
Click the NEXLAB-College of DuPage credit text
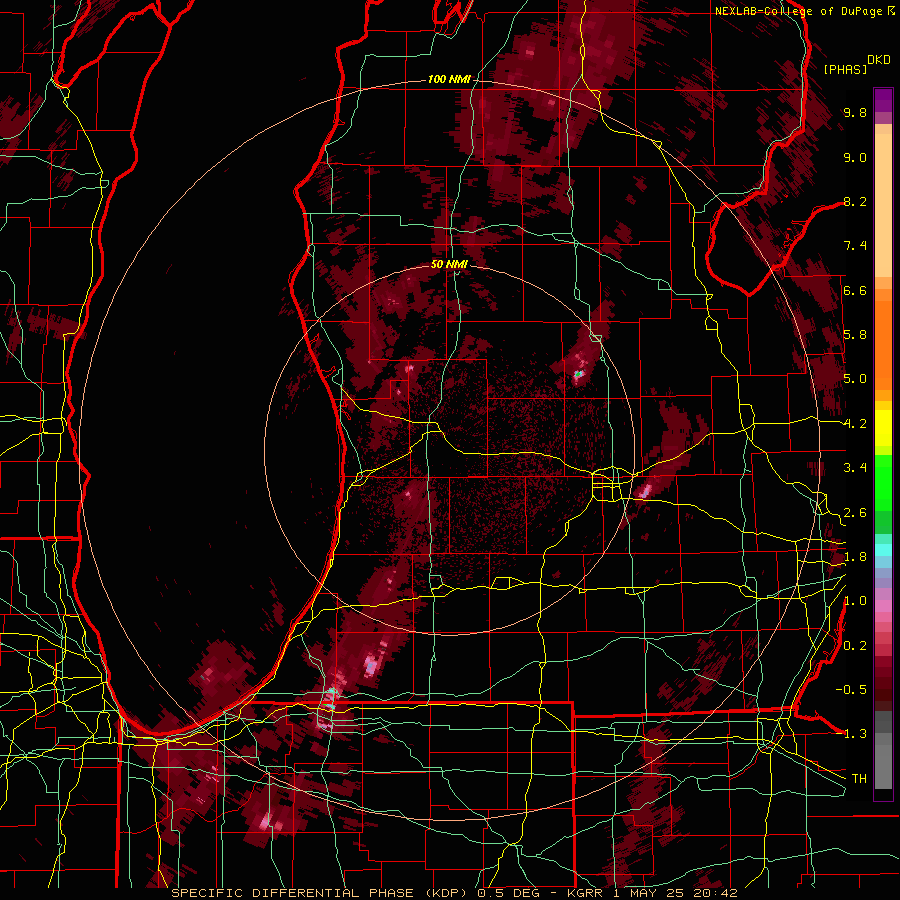(798, 11)
